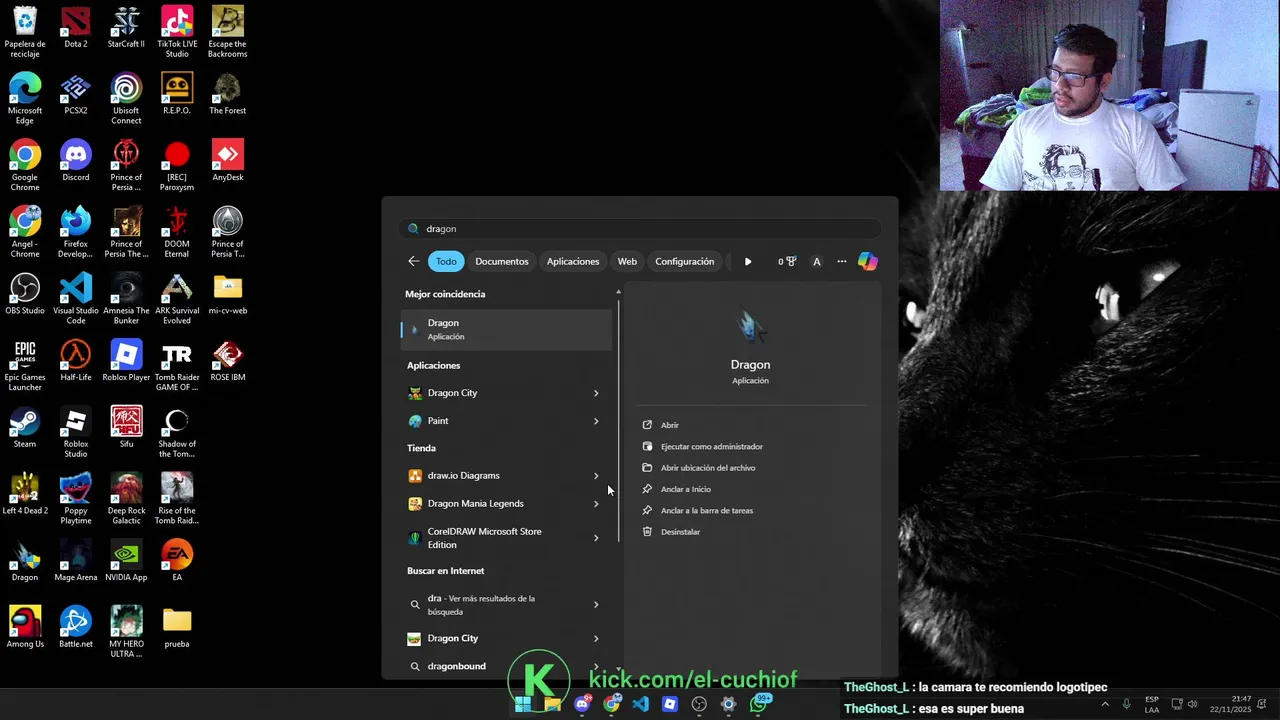Viewport: 1280px width, 720px height.
Task: Click the AnyDesk desktop icon
Action: (227, 162)
